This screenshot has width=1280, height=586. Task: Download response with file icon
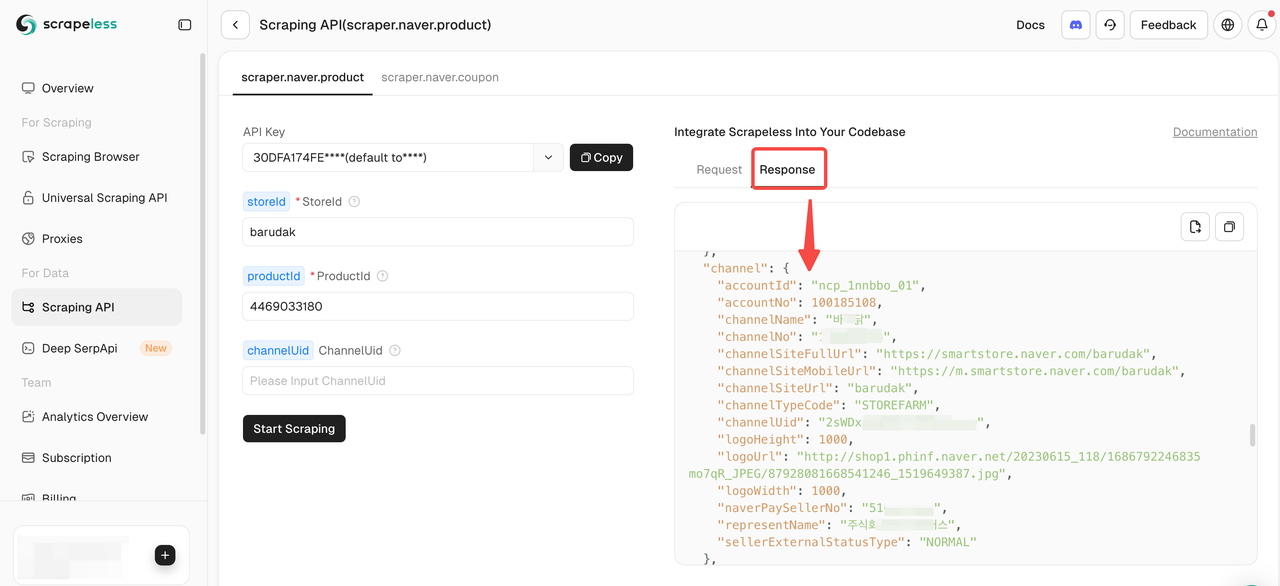tap(1195, 227)
